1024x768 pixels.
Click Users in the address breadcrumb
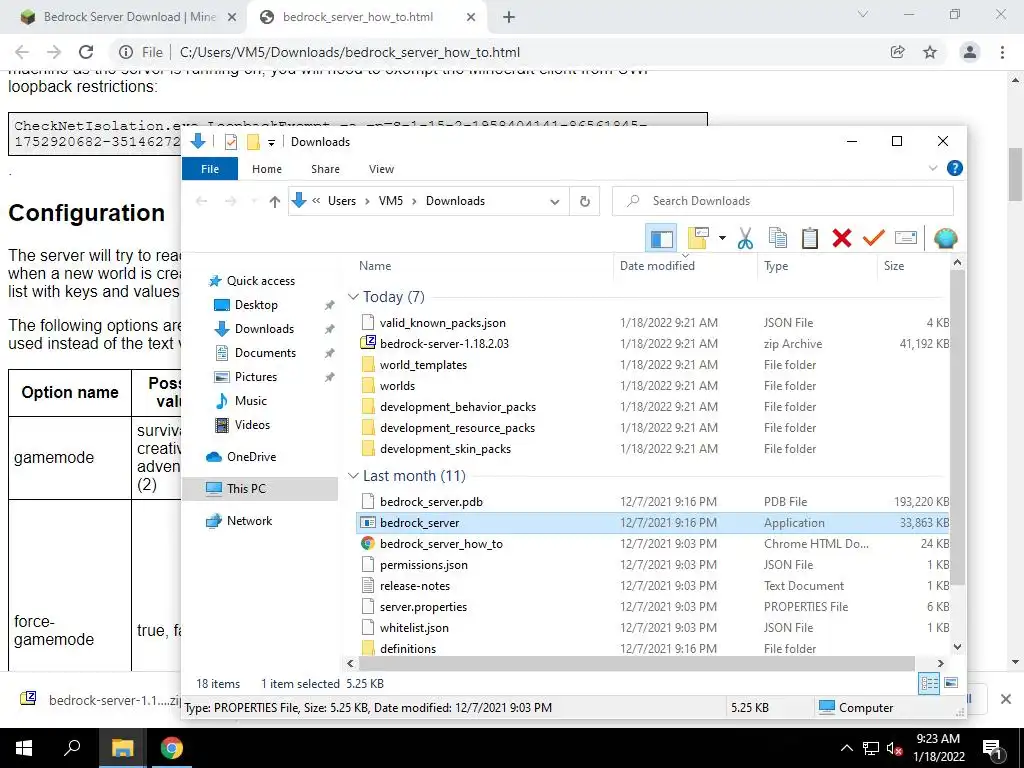(x=342, y=201)
